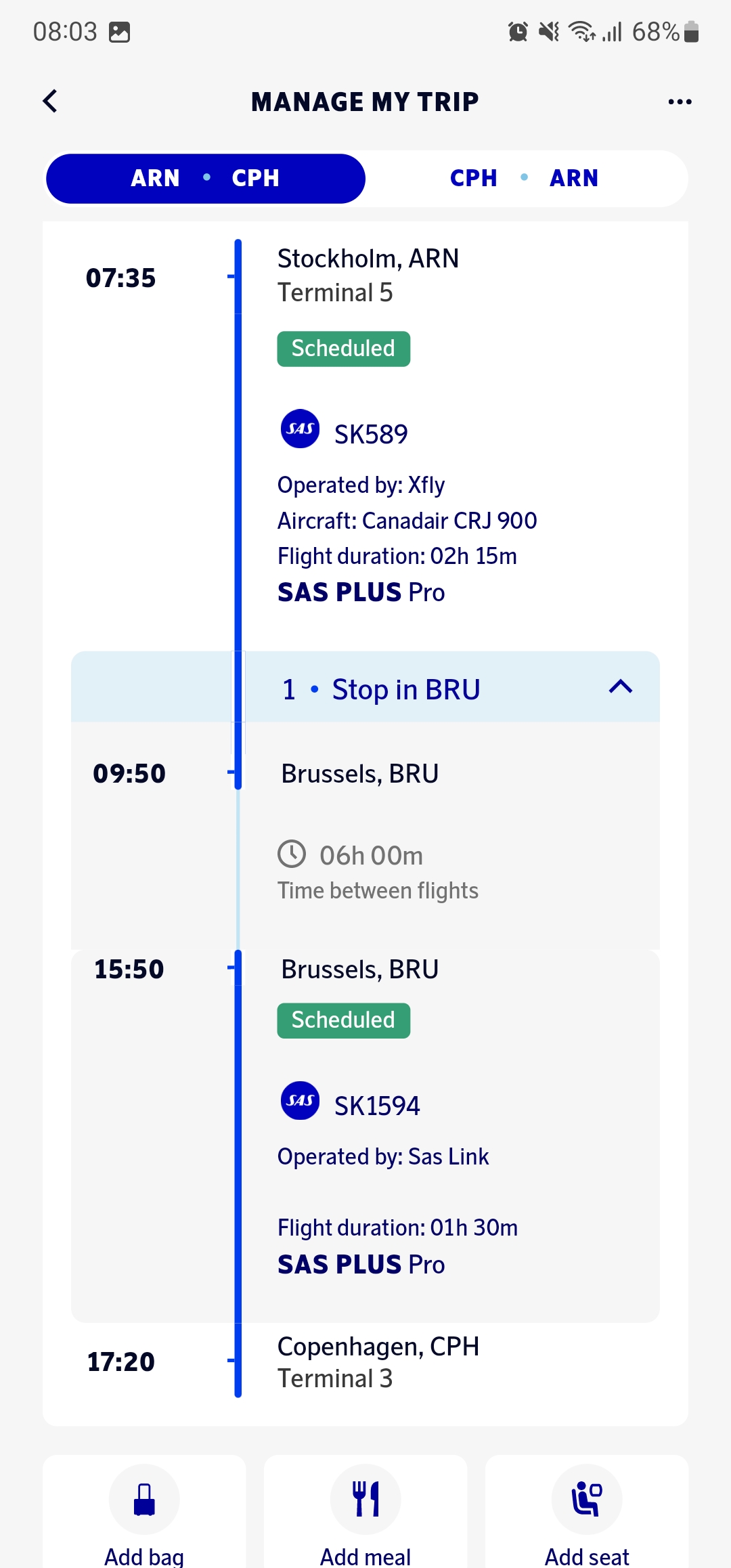Tap the Add seat icon
This screenshot has width=731, height=1568.
click(x=587, y=1499)
